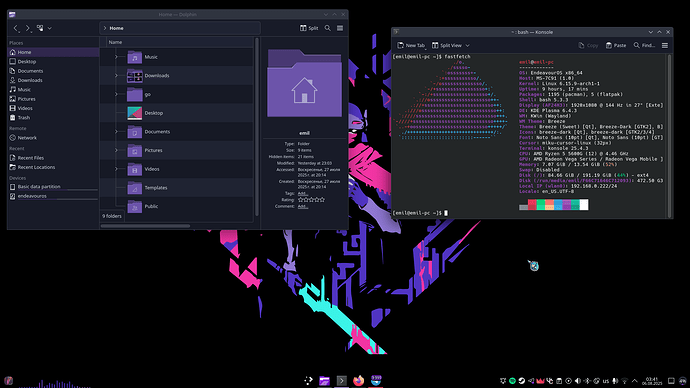Click the Name column header in Dolphin

[x=180, y=42]
